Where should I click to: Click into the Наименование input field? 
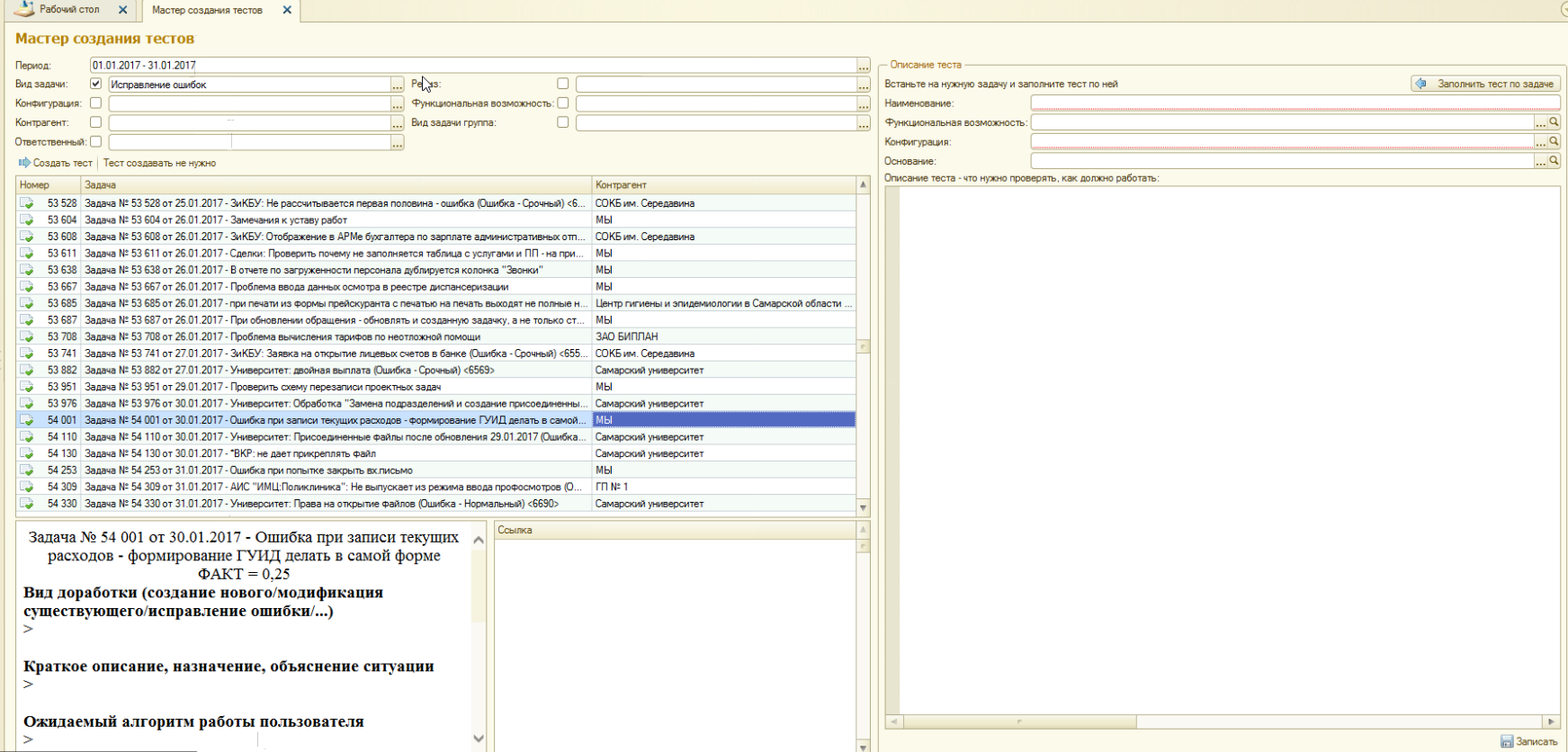pyautogui.click(x=1295, y=103)
